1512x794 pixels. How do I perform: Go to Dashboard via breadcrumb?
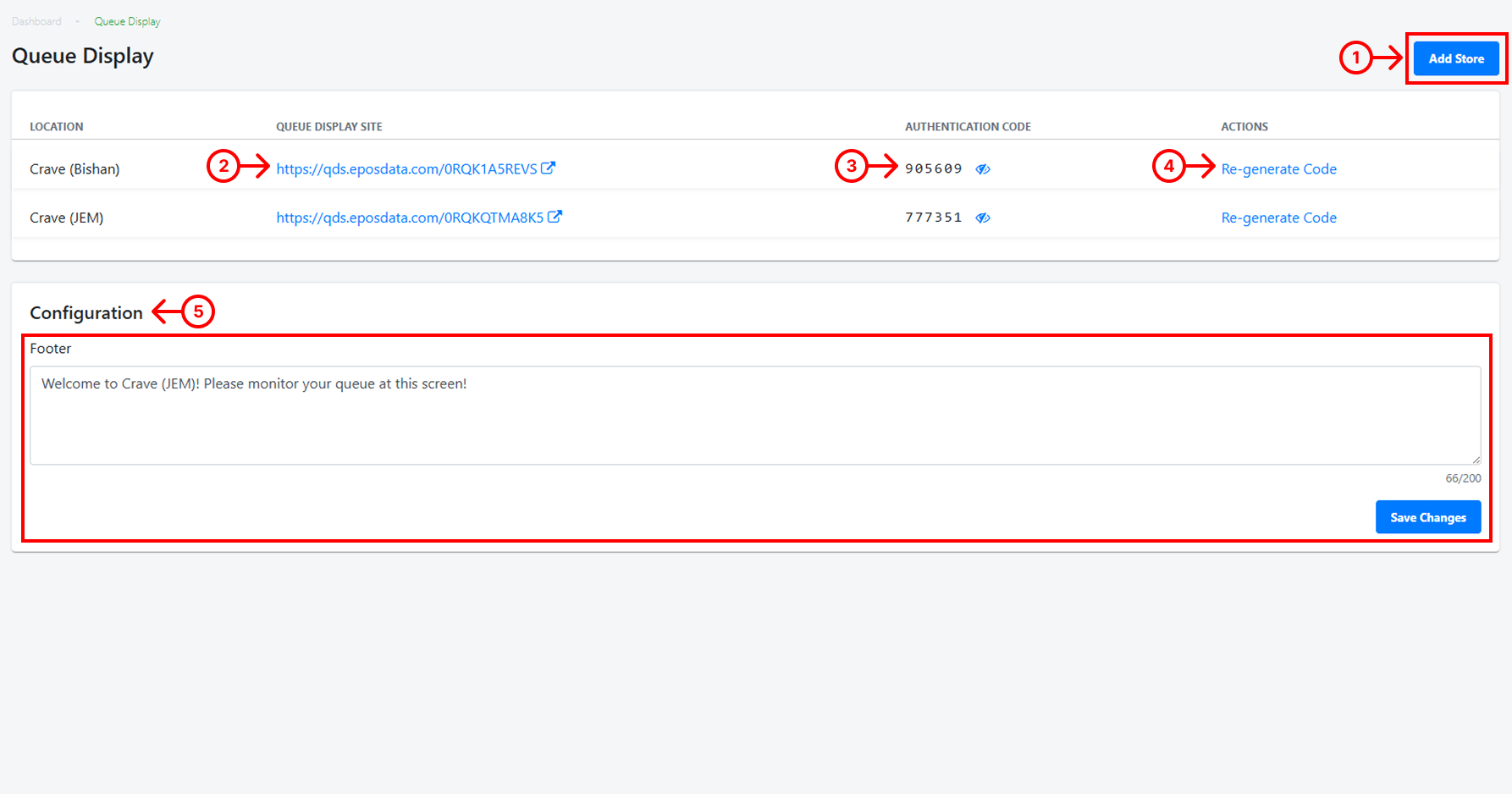(x=36, y=21)
